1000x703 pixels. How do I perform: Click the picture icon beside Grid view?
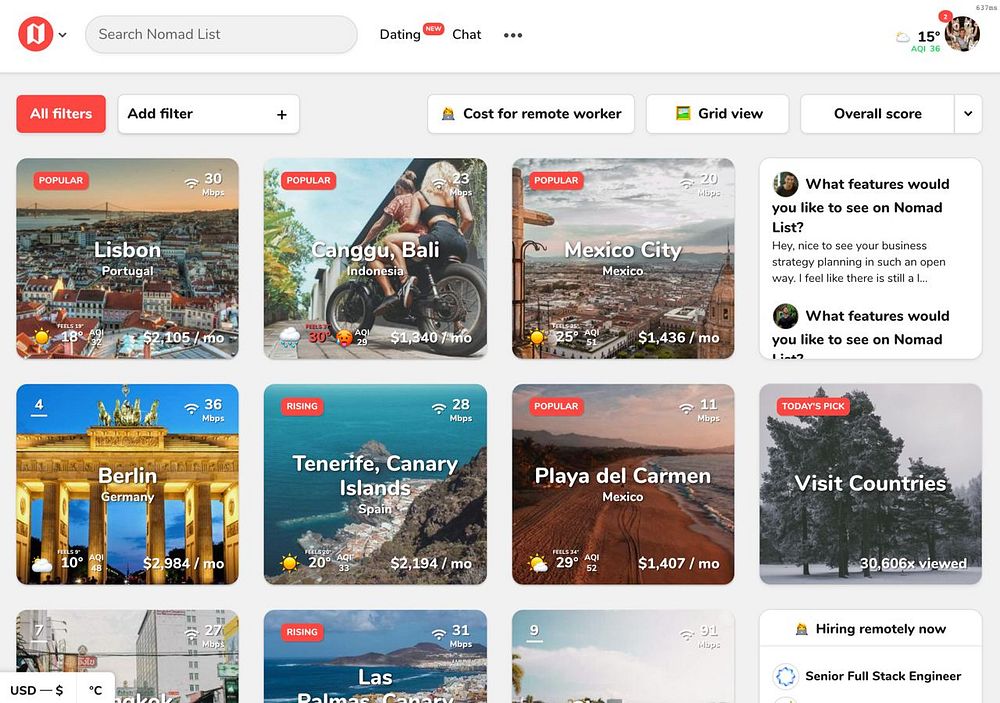683,114
